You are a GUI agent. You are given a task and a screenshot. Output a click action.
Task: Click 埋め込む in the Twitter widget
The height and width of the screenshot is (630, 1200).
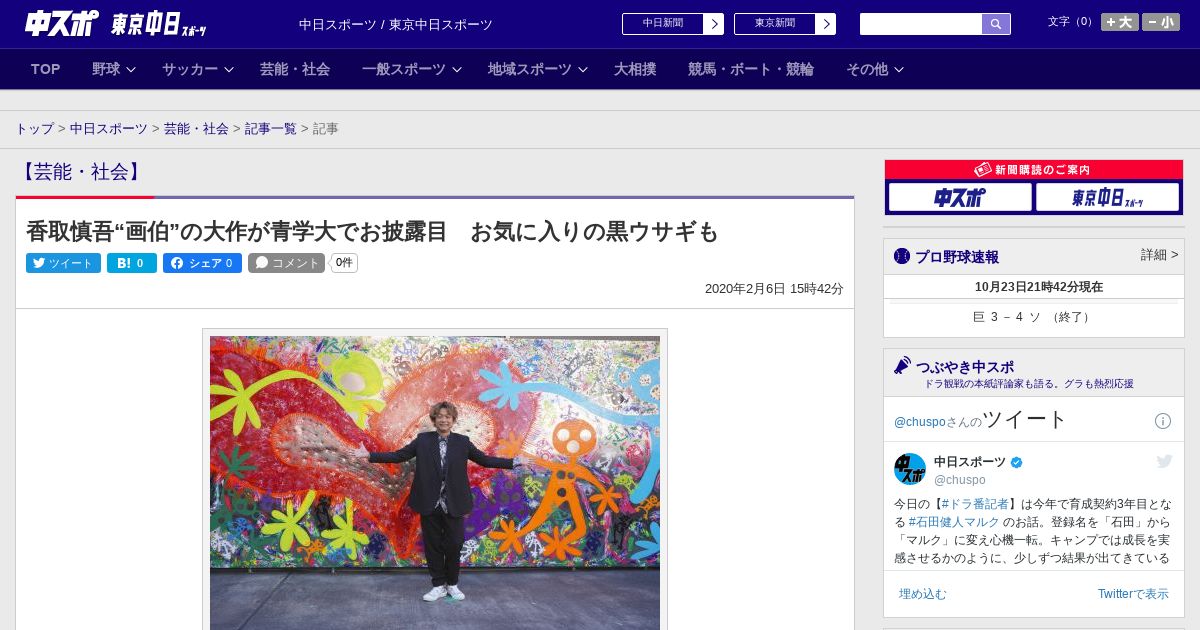[922, 594]
